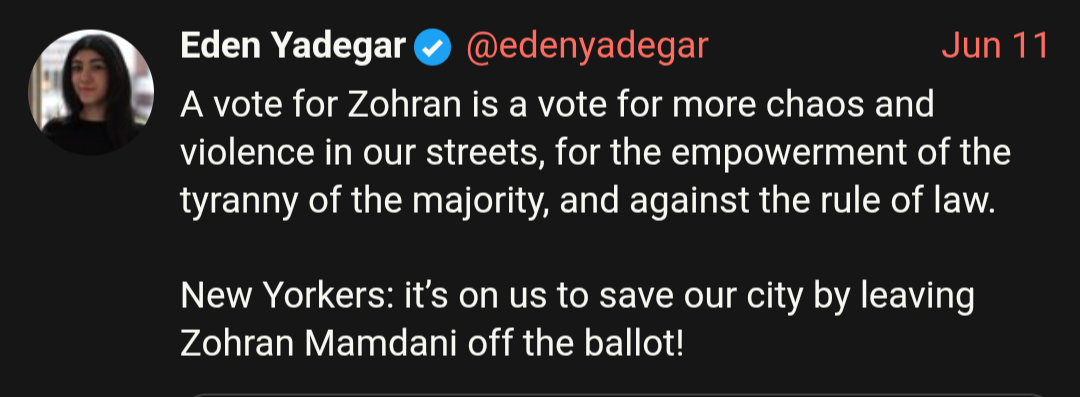This screenshot has width=1080, height=397.
Task: Select the line starting "A vote for Zohran"
Action: tap(557, 105)
